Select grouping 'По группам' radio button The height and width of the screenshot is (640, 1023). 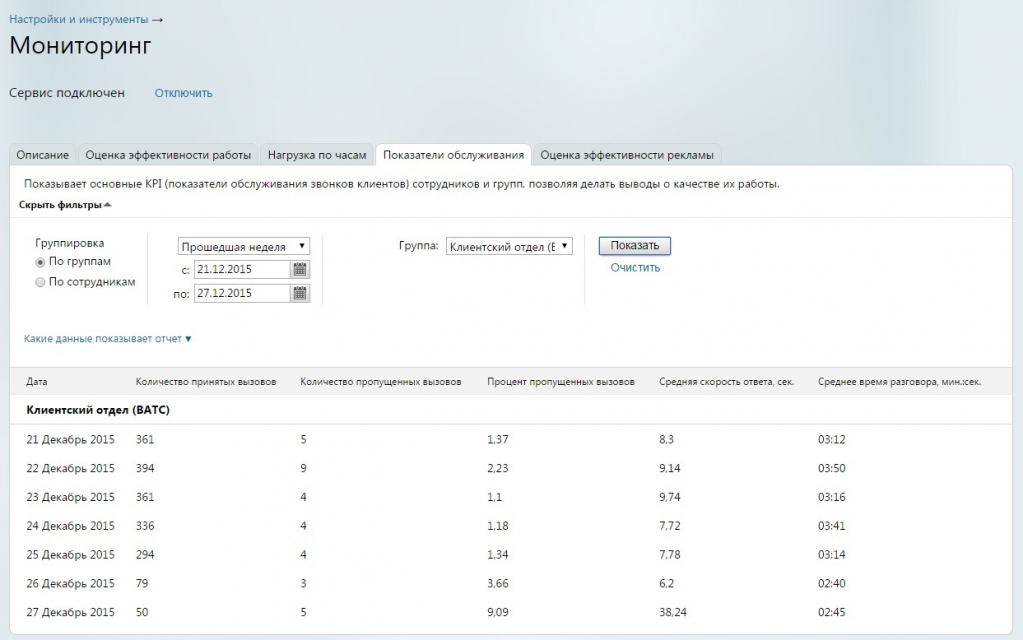pos(40,262)
